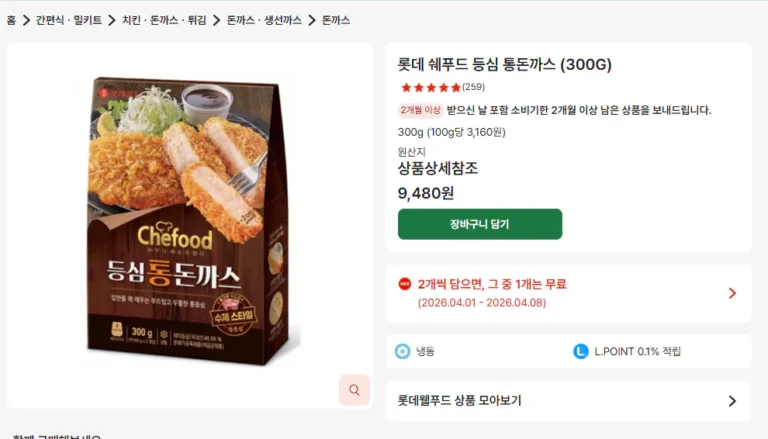
Task: Click the magnifier zoom icon on product image
Action: 354,389
